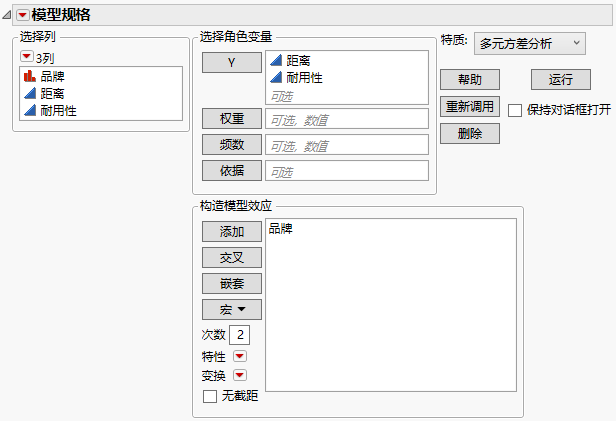Click the 重新调用 button
The image size is (616, 421).
tap(470, 106)
